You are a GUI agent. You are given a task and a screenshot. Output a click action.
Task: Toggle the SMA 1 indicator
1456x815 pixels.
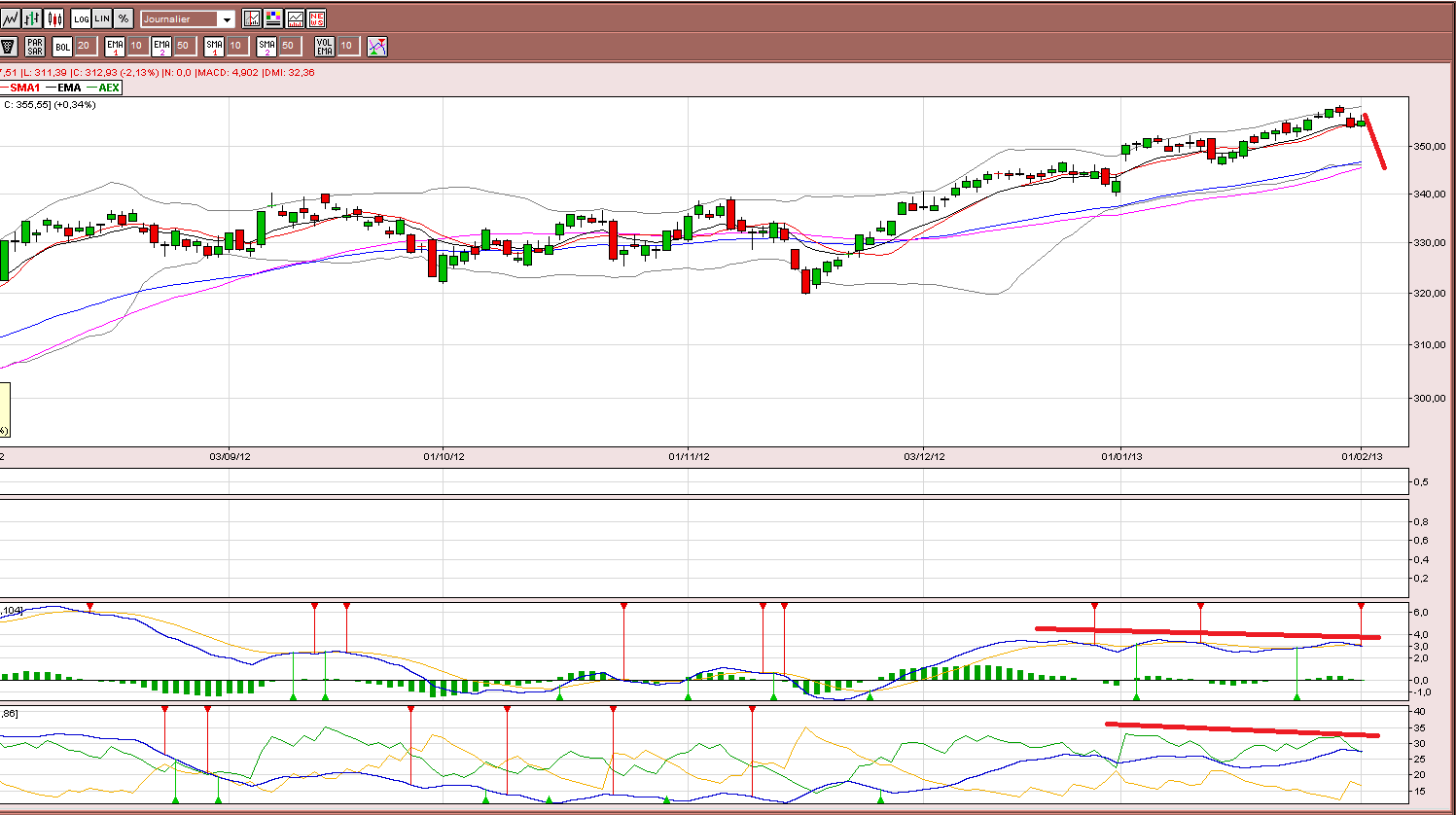(214, 46)
